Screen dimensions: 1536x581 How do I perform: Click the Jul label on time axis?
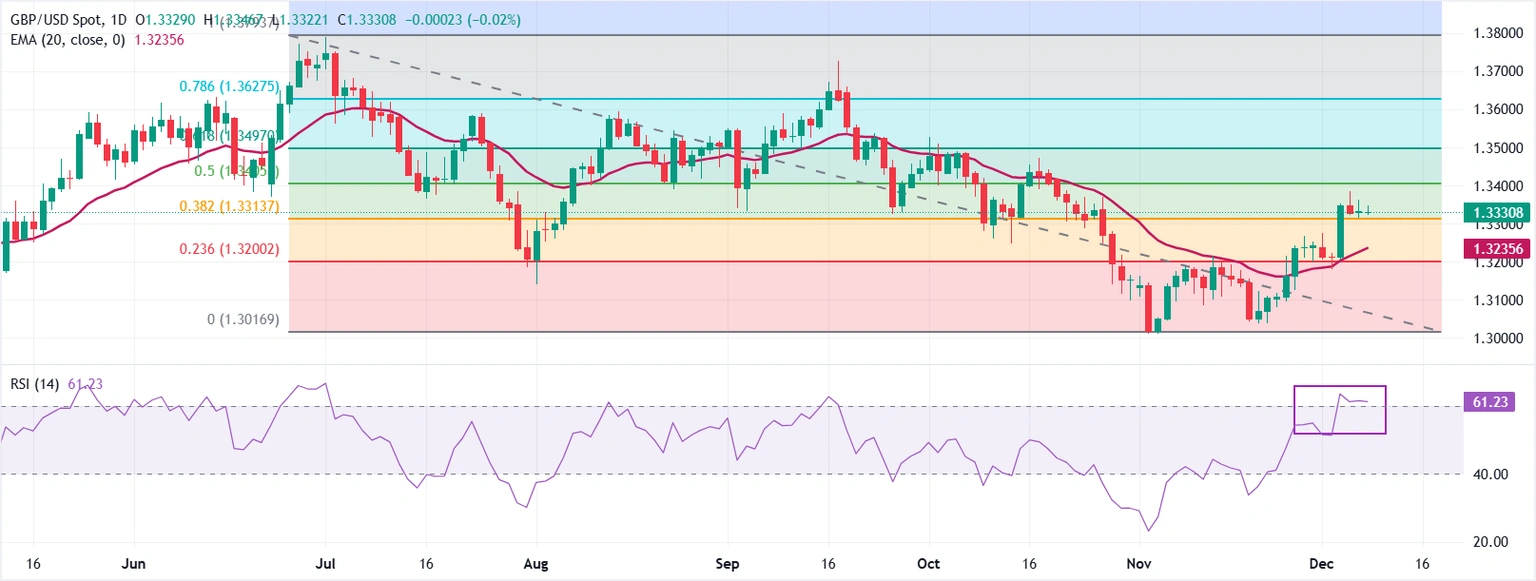pos(327,563)
